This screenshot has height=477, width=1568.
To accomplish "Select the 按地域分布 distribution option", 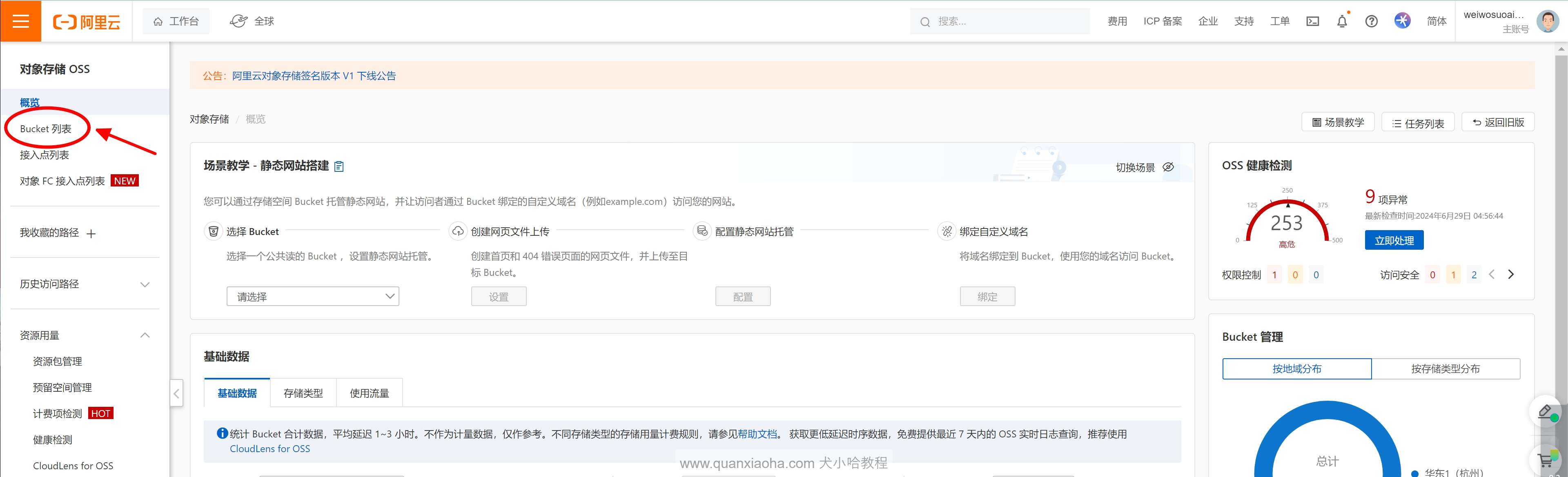I will pyautogui.click(x=1296, y=369).
